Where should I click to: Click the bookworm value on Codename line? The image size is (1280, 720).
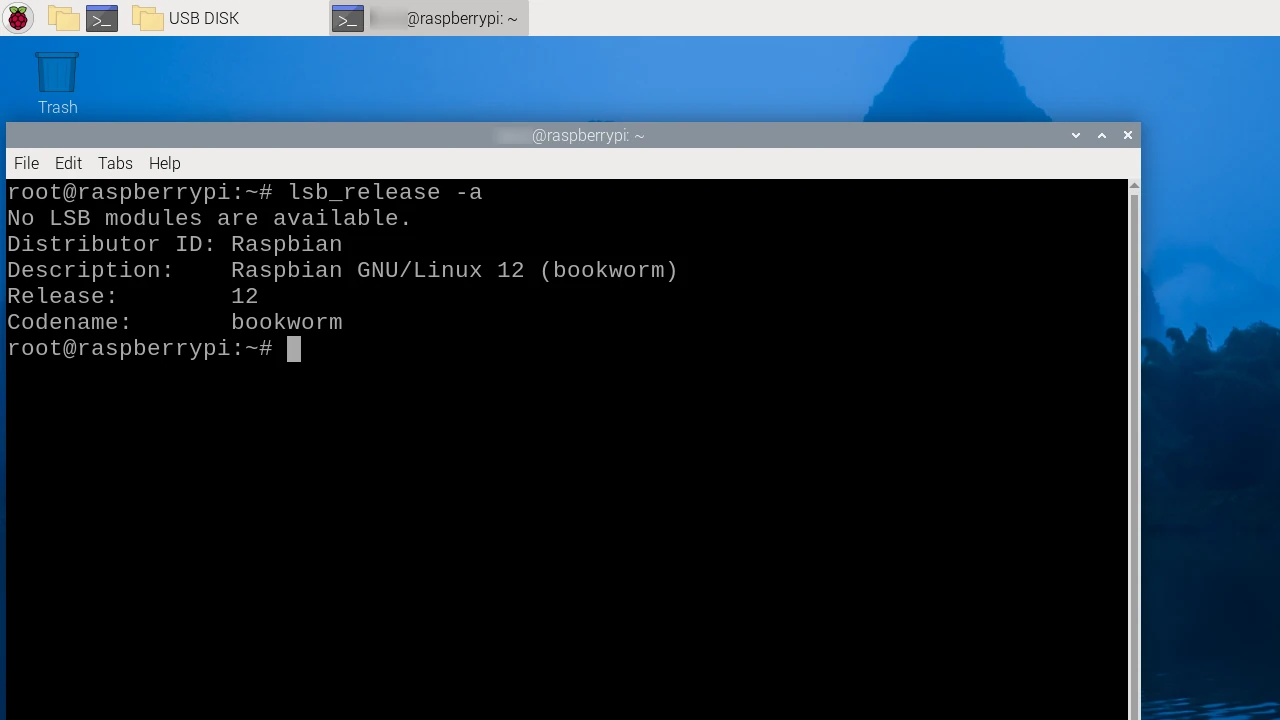[286, 322]
